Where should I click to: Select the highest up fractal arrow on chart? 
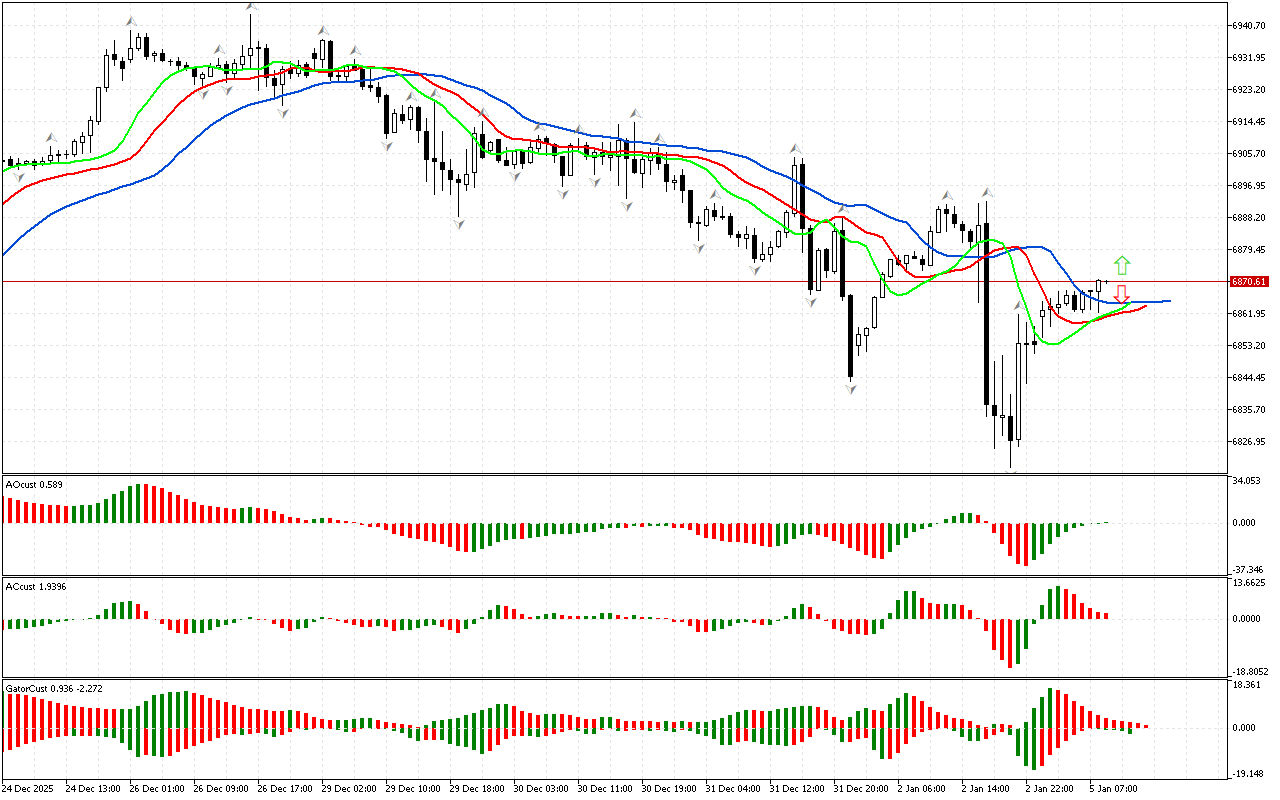(x=251, y=8)
